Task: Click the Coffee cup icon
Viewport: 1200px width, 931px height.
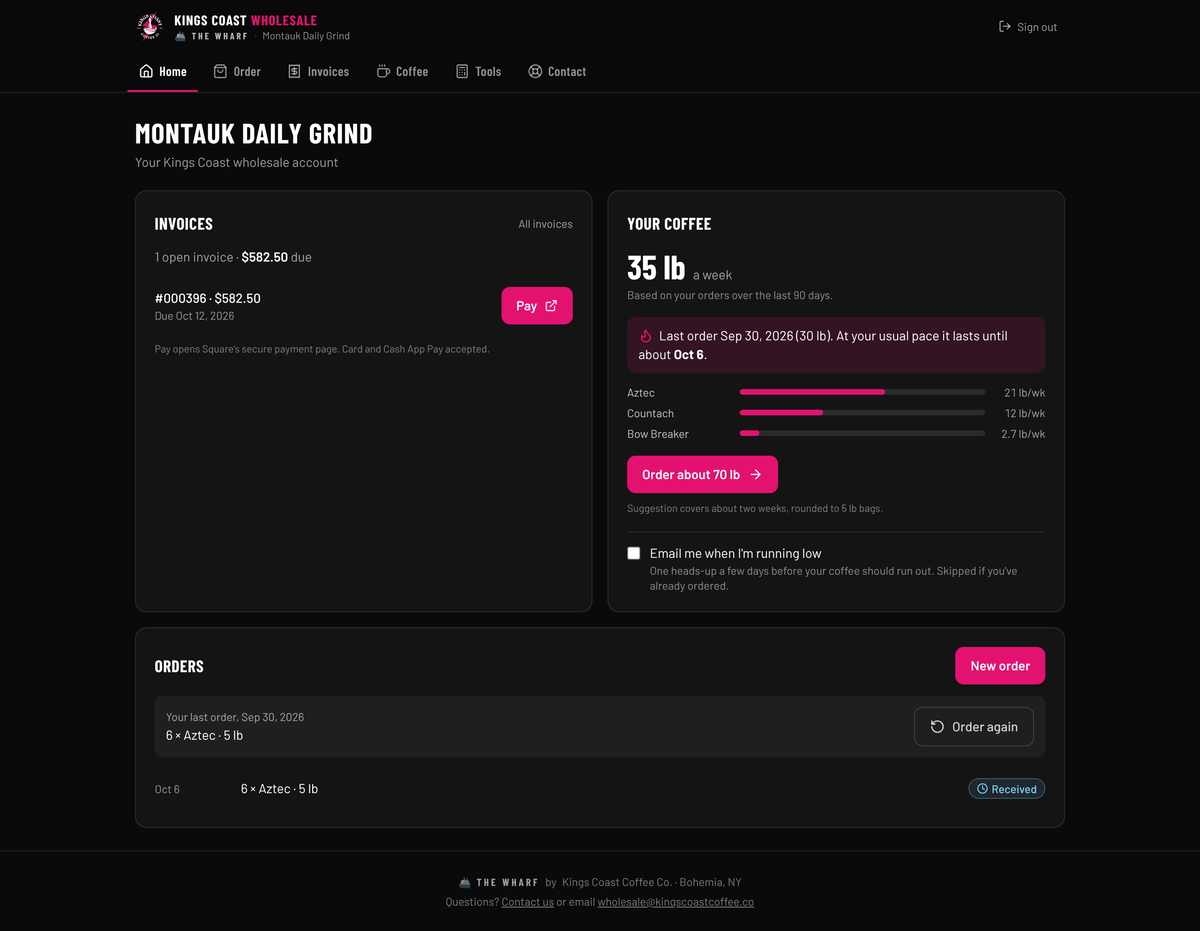Action: pyautogui.click(x=383, y=71)
